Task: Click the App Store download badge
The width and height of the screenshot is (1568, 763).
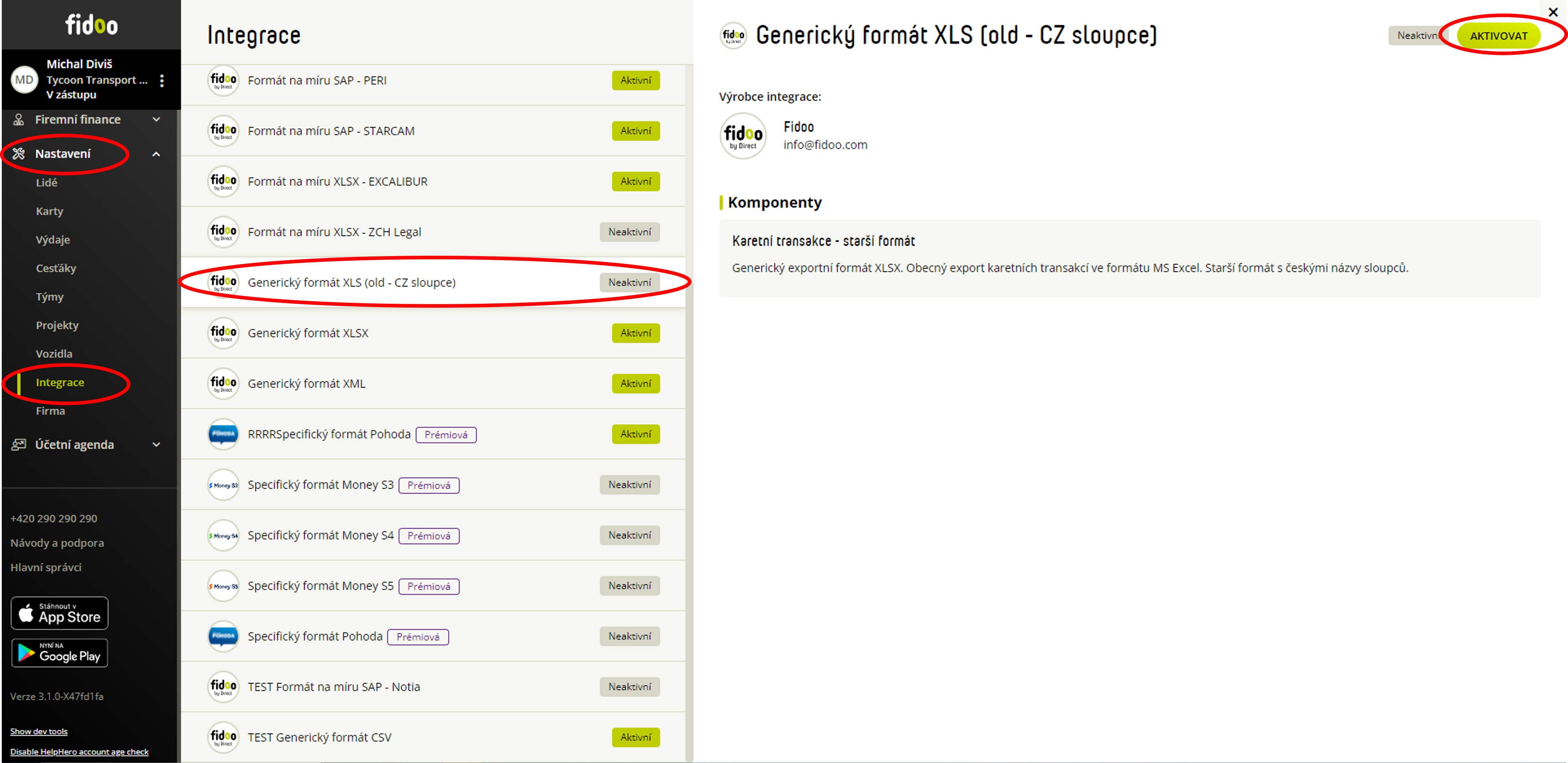Action: coord(60,613)
